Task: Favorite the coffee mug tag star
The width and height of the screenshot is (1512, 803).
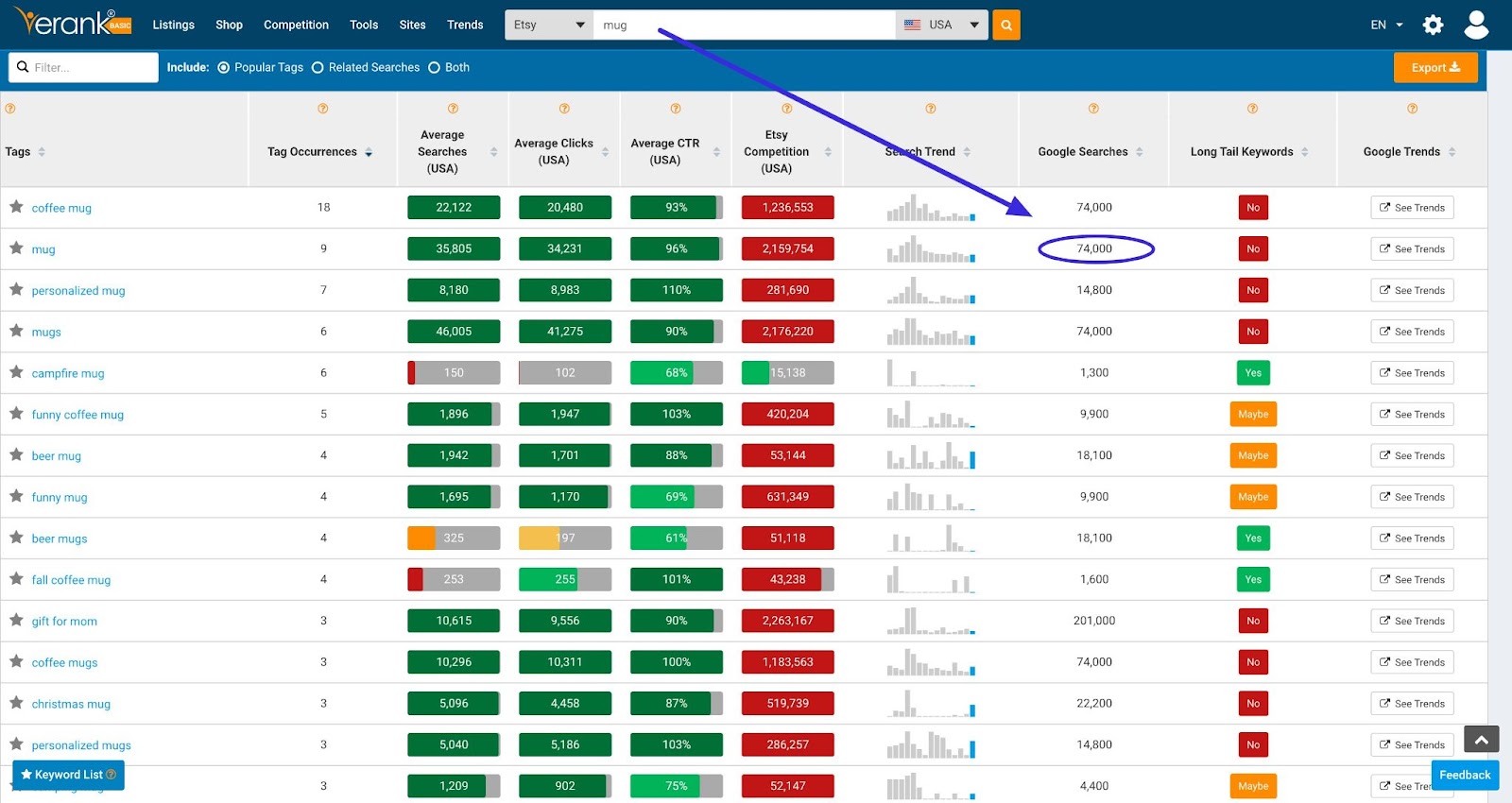Action: click(x=16, y=207)
